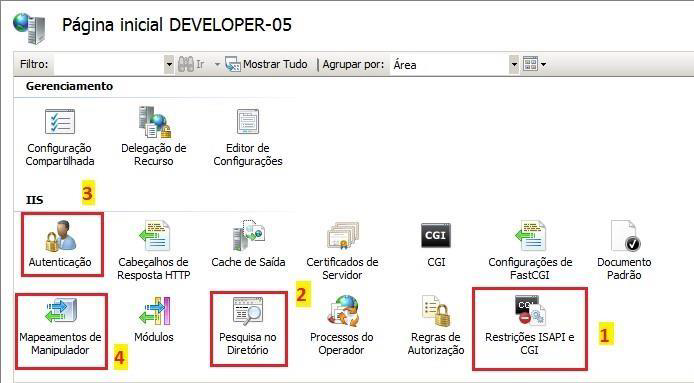This screenshot has height=383, width=694.
Task: Open Mapeamentos de Manipulador
Action: pyautogui.click(x=60, y=327)
